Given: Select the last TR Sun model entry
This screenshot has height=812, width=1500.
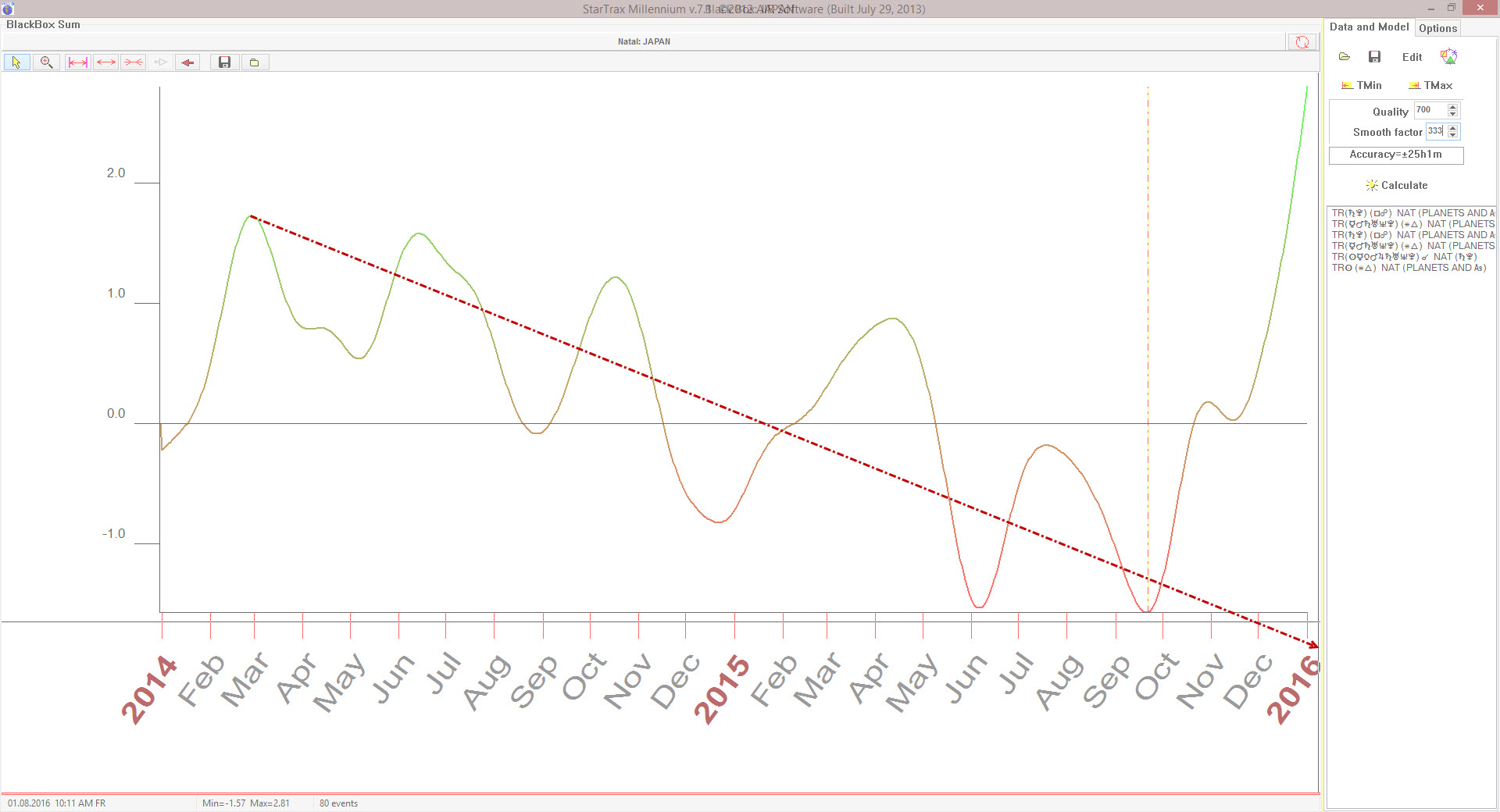Looking at the screenshot, I should click(x=1408, y=268).
